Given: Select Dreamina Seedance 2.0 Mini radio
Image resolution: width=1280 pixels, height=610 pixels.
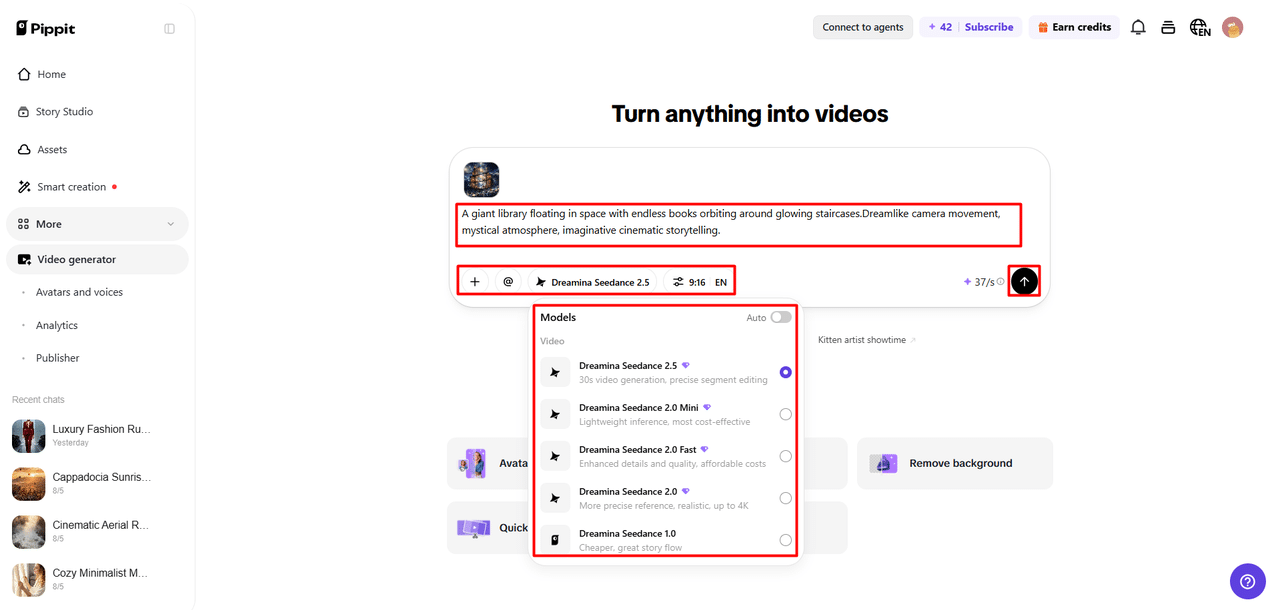Looking at the screenshot, I should coord(786,414).
